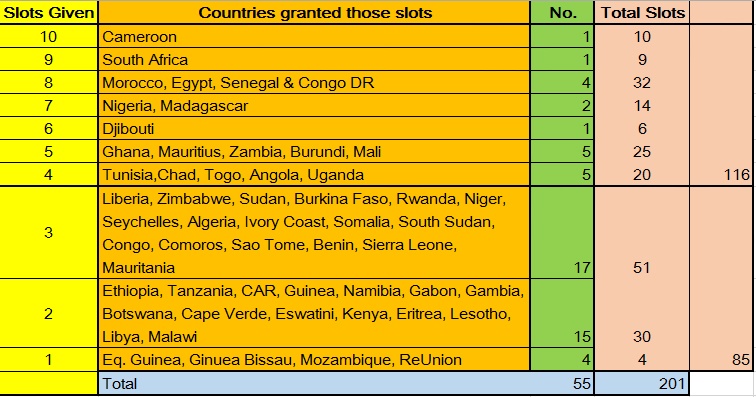Click the yellow cell with slots value 10
The image size is (756, 397).
tap(48, 36)
